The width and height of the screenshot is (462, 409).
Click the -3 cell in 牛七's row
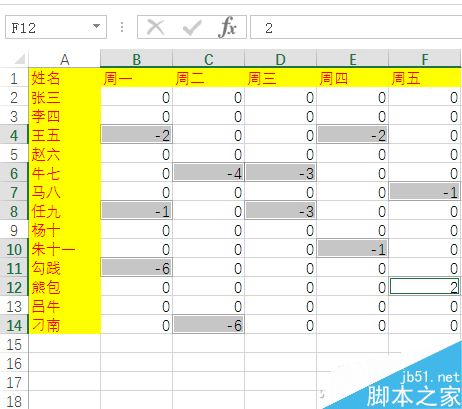[280, 173]
